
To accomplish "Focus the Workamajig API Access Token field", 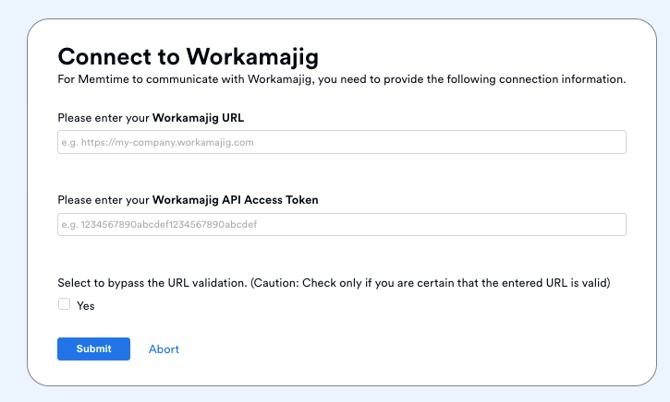I will pos(341,224).
